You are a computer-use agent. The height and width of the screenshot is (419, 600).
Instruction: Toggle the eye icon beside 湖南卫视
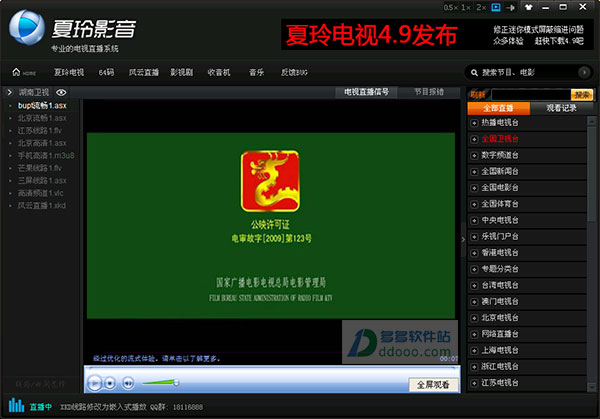click(61, 92)
